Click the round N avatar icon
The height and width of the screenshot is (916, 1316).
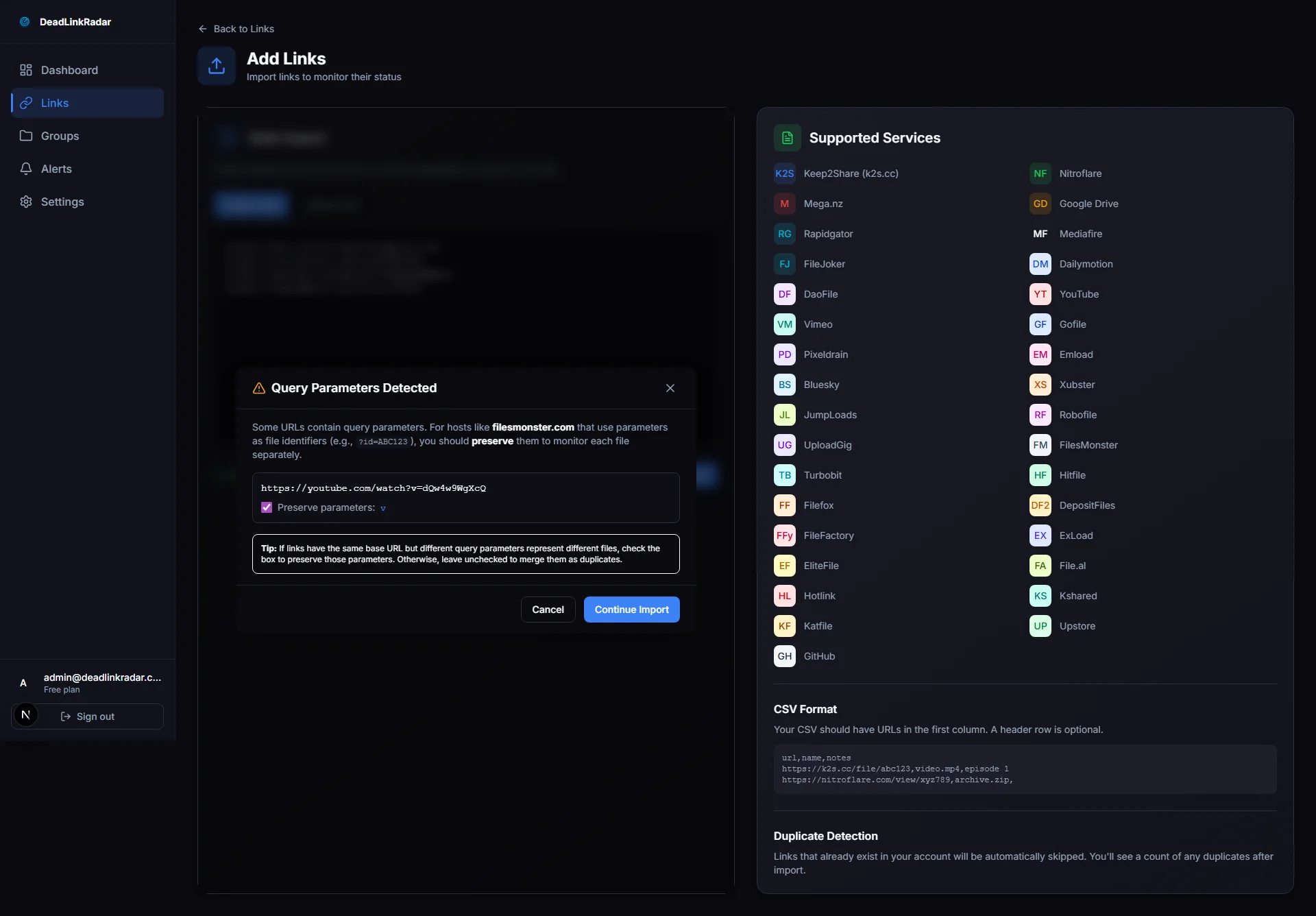[x=26, y=715]
